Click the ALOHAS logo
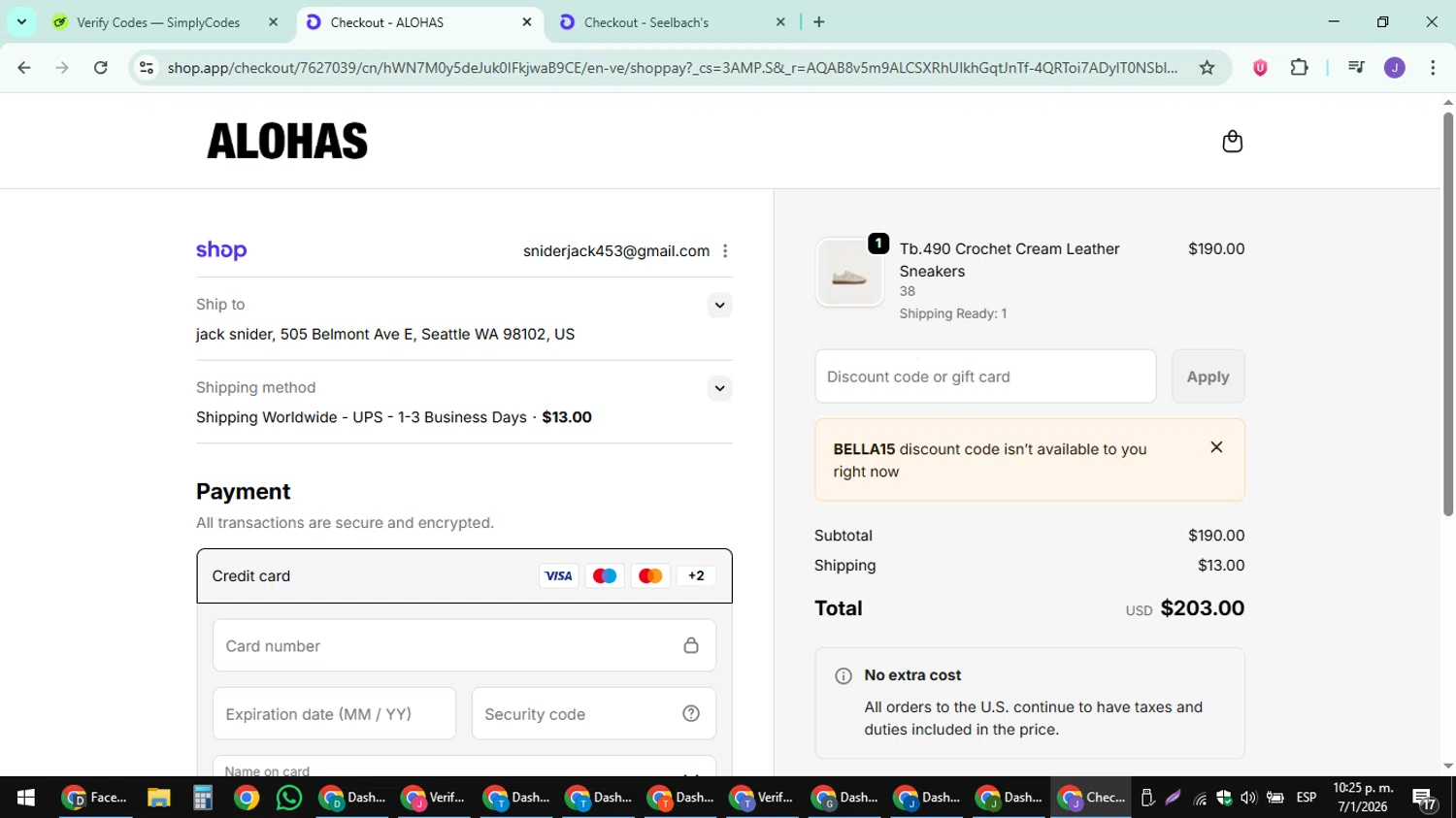 pos(287,141)
